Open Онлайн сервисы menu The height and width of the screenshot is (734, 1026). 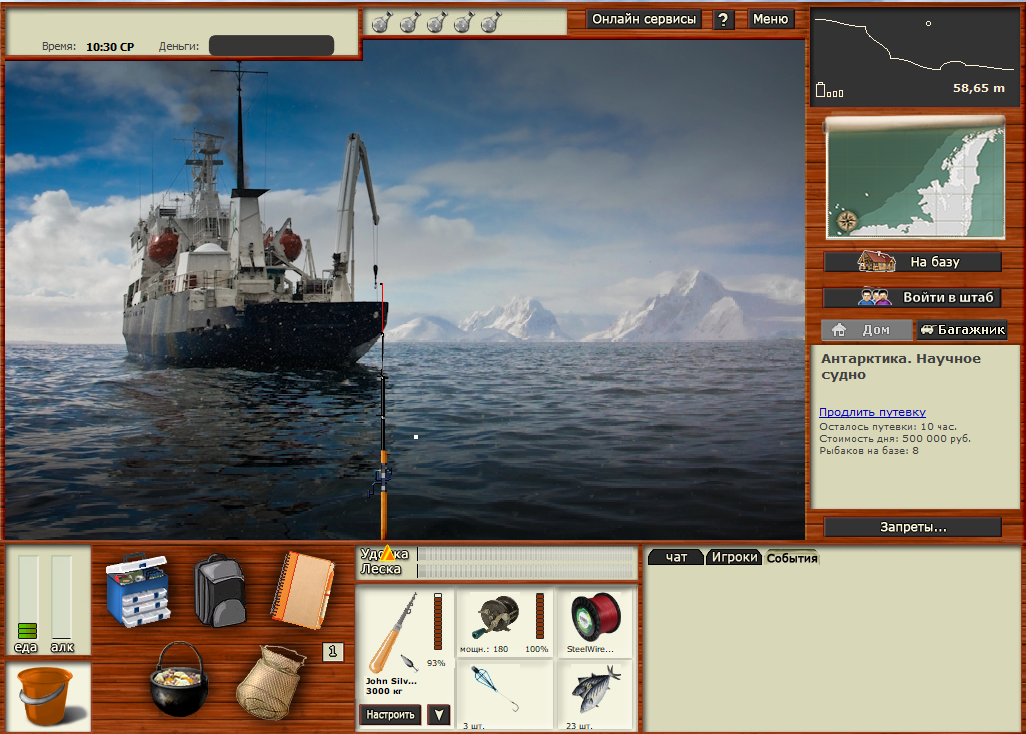coord(644,19)
